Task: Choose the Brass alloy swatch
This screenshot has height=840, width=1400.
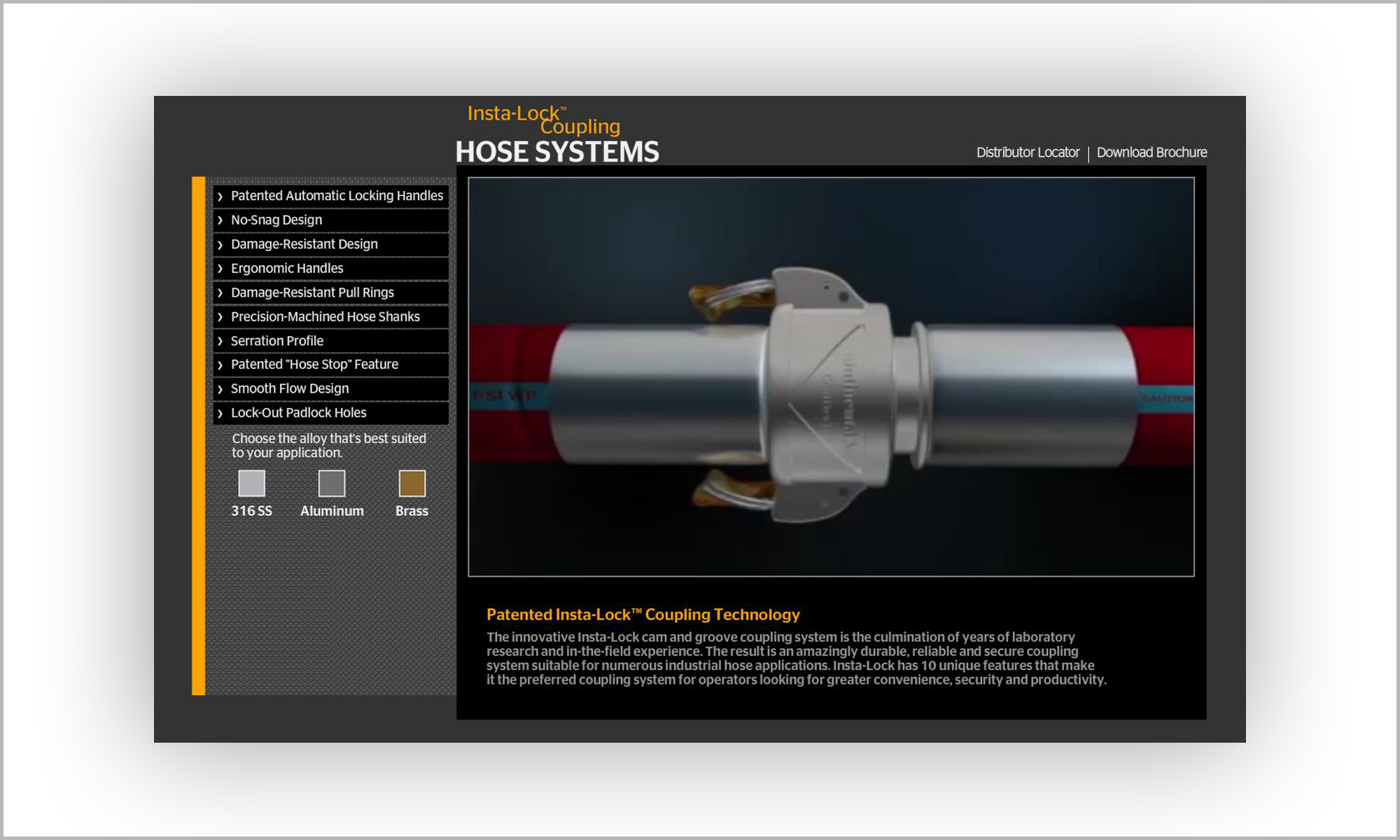Action: click(x=412, y=483)
